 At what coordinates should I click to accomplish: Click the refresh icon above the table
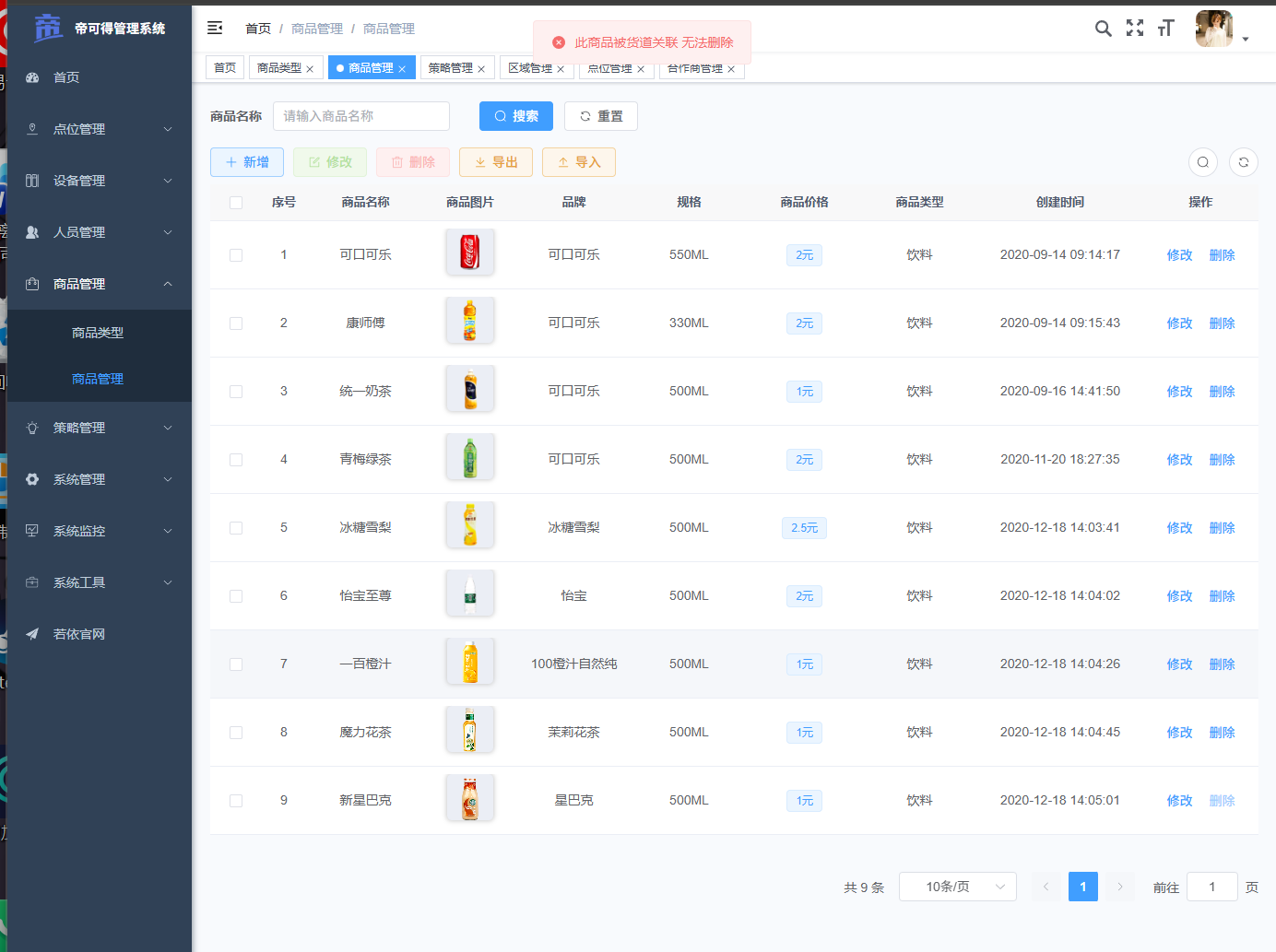click(x=1243, y=162)
